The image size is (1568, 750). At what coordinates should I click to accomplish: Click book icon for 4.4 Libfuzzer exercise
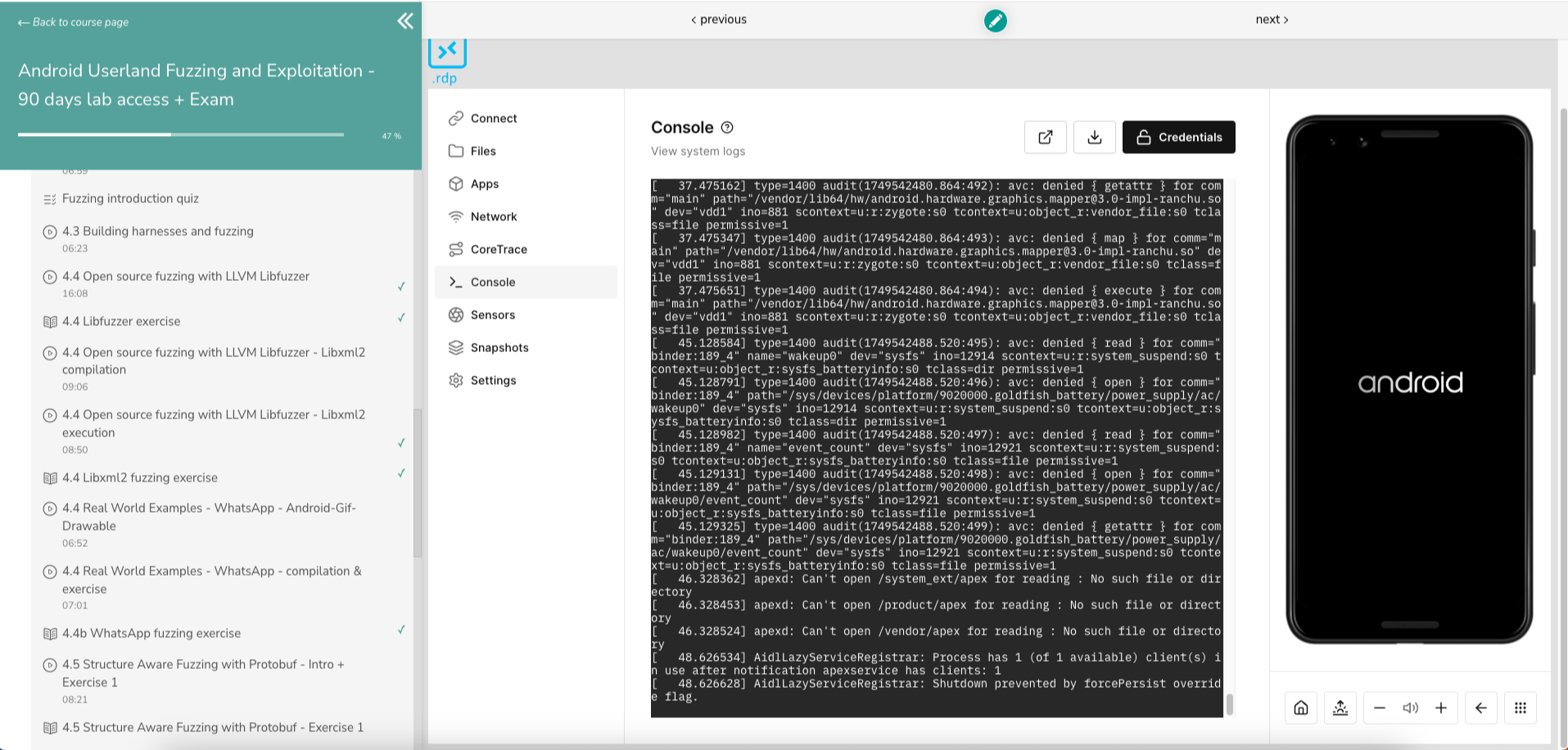point(50,322)
